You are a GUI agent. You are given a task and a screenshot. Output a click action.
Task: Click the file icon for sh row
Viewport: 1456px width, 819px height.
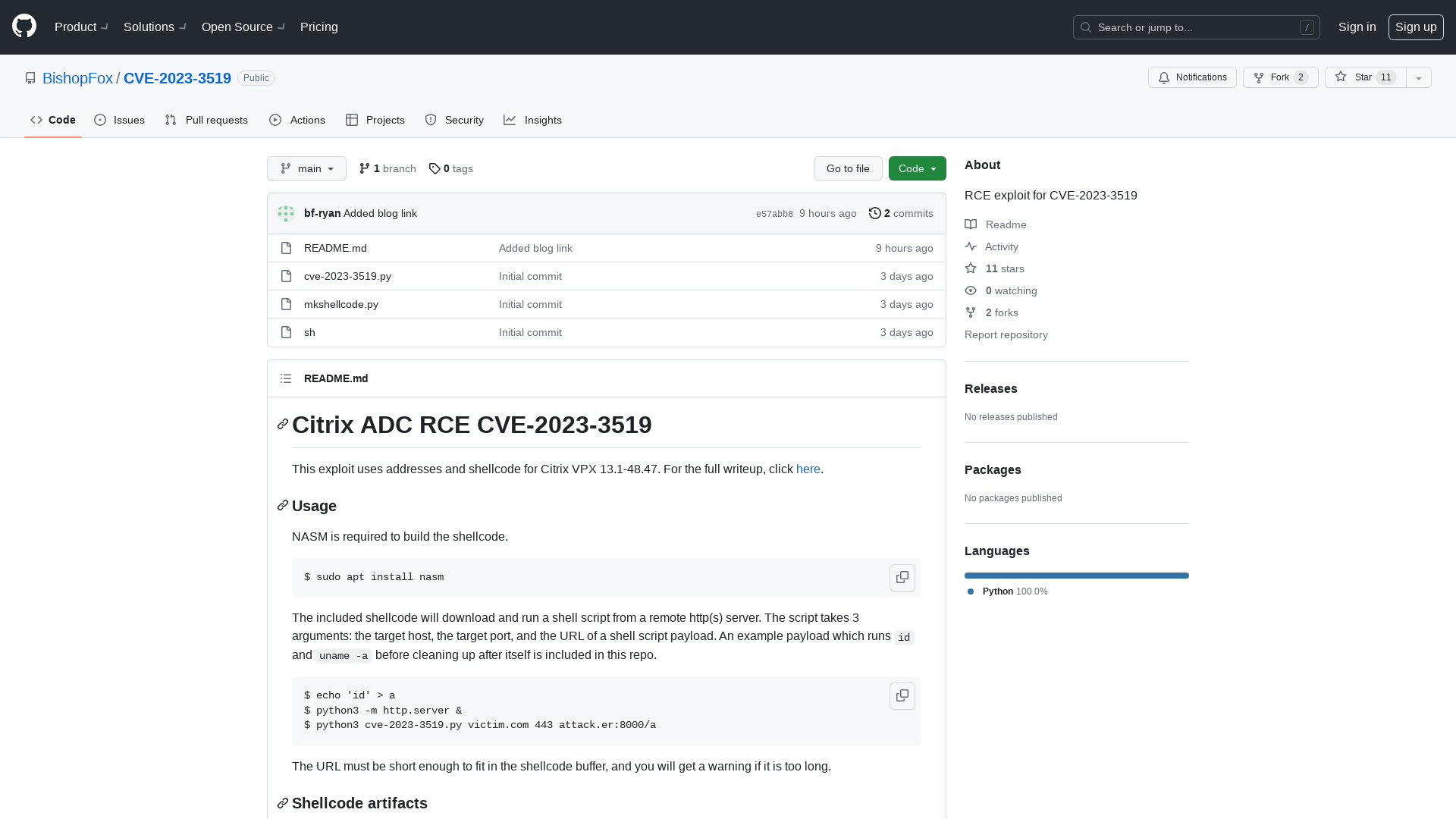(x=286, y=332)
